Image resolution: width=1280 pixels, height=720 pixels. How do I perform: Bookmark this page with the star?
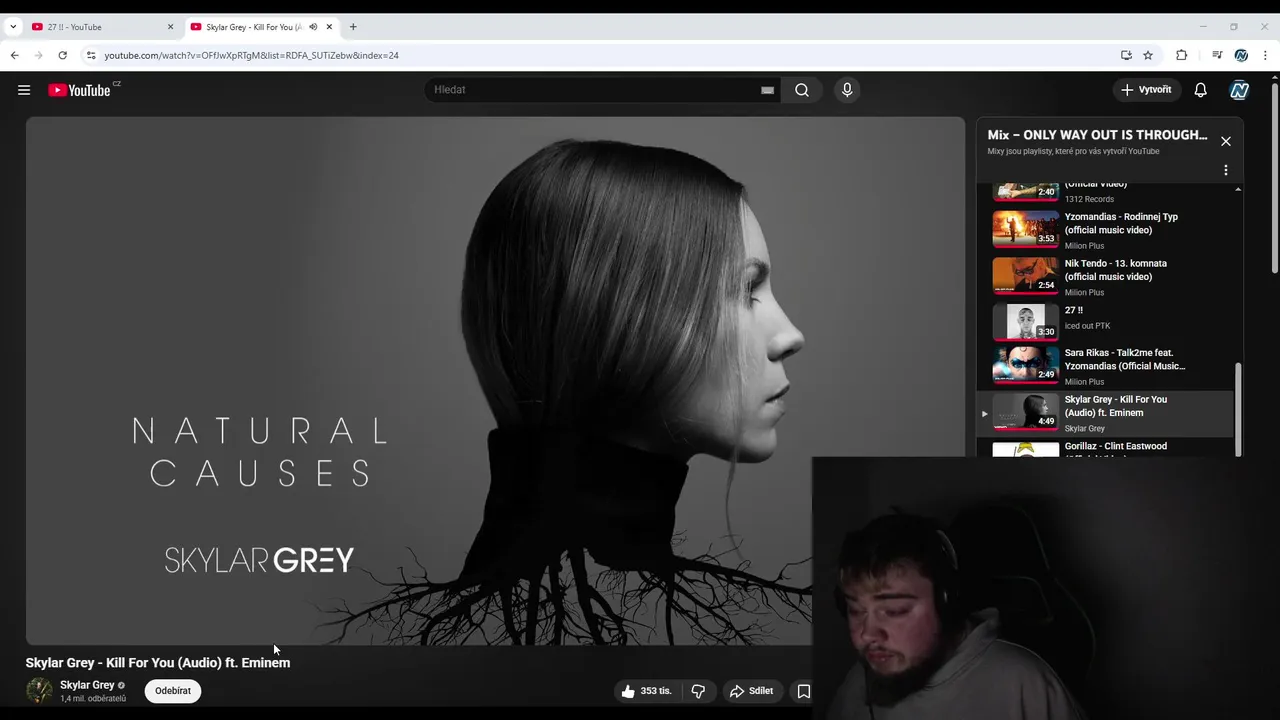tap(1148, 55)
